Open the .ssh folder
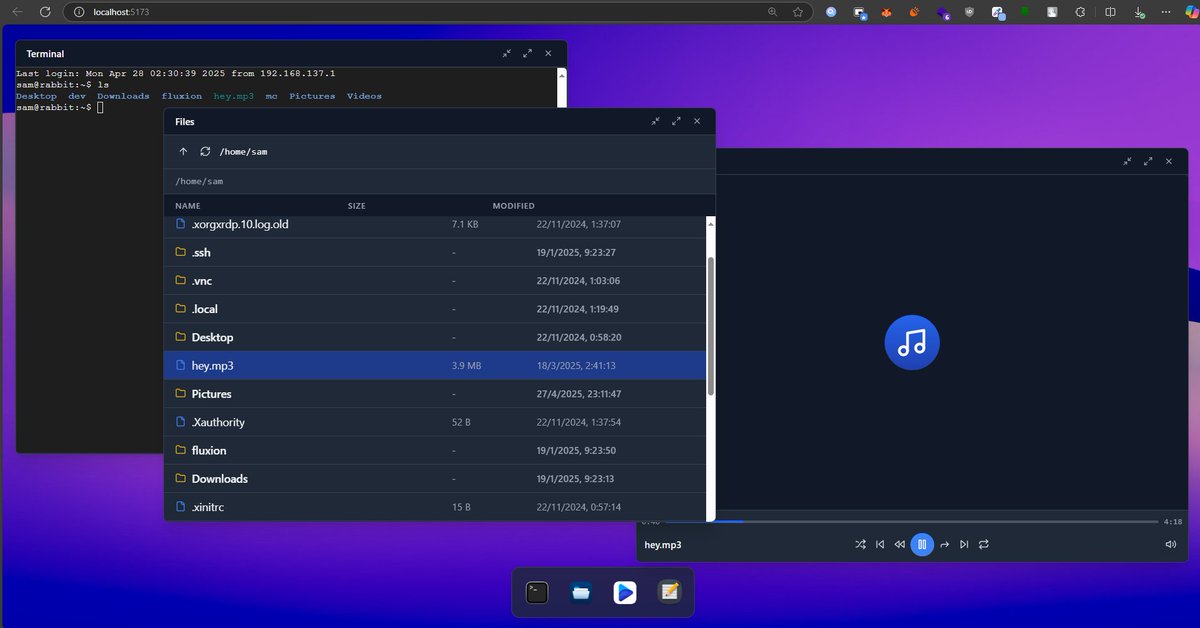The image size is (1200, 628). pyautogui.click(x=435, y=253)
